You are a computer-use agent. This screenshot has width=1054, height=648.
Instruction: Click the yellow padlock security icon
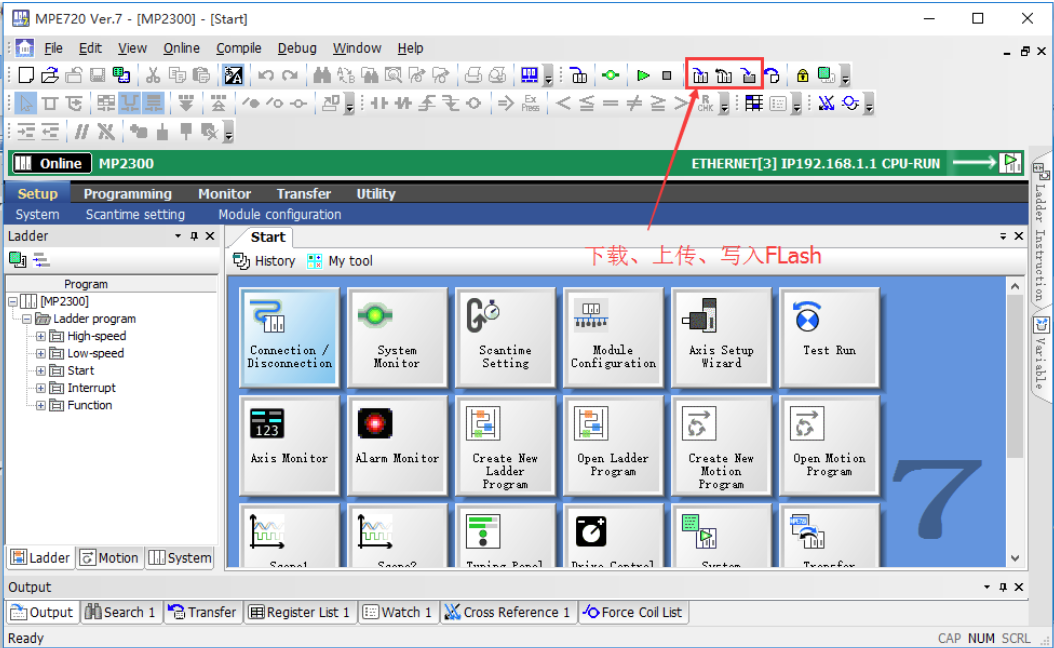click(x=802, y=75)
